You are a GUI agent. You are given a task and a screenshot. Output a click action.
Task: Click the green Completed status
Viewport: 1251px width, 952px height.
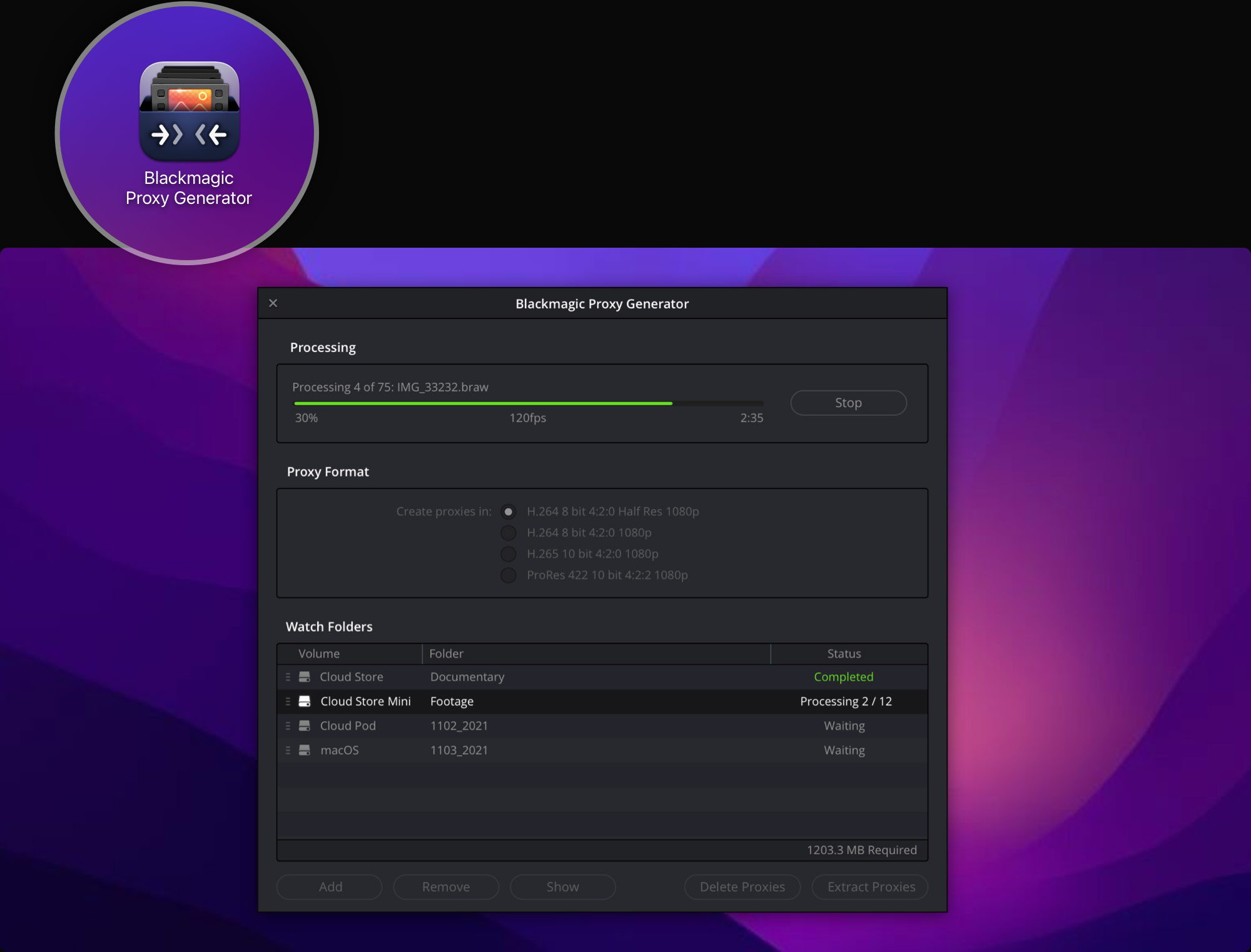pos(843,677)
